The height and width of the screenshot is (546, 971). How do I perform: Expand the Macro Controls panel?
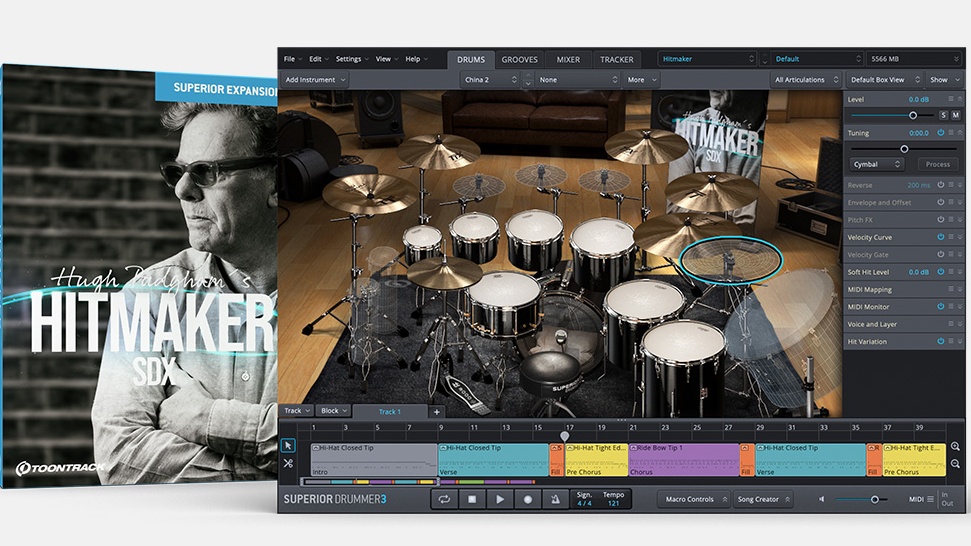tap(694, 499)
